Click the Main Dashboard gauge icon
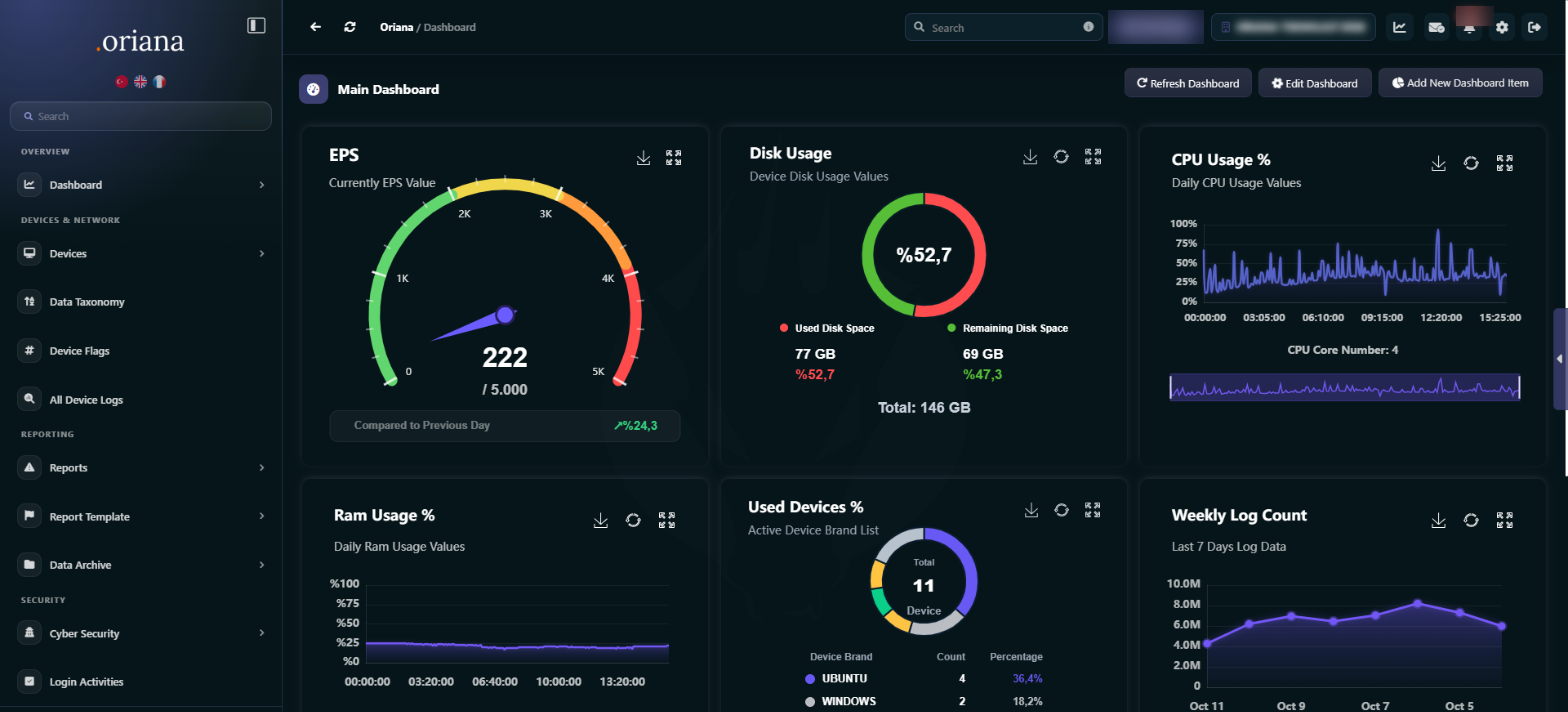 click(313, 89)
